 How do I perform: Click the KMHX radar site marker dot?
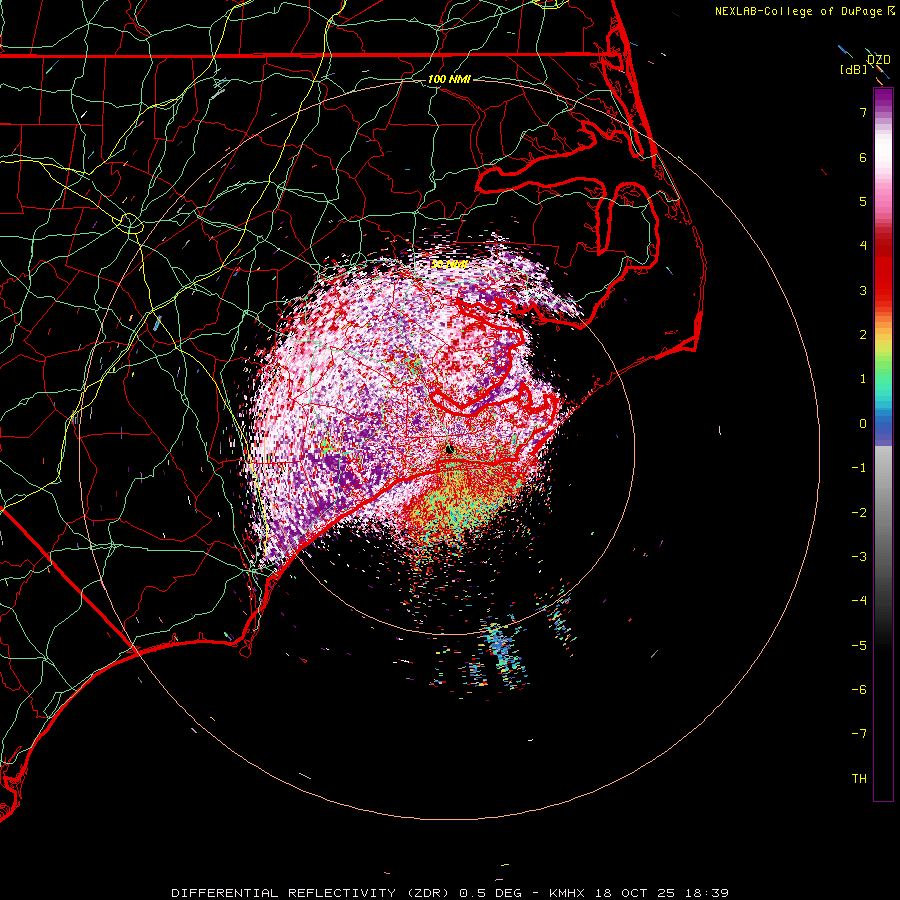pyautogui.click(x=449, y=449)
